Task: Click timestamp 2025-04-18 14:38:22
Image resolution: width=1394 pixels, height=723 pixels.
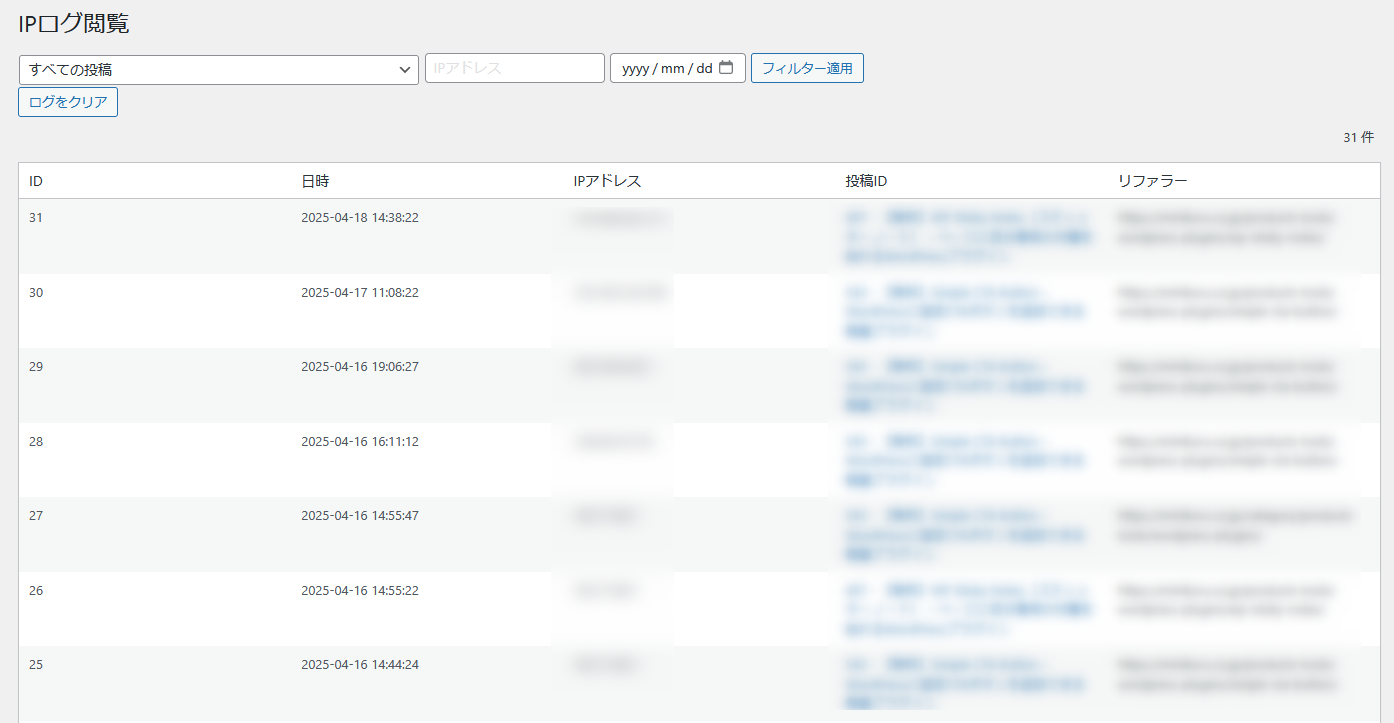Action: (360, 217)
